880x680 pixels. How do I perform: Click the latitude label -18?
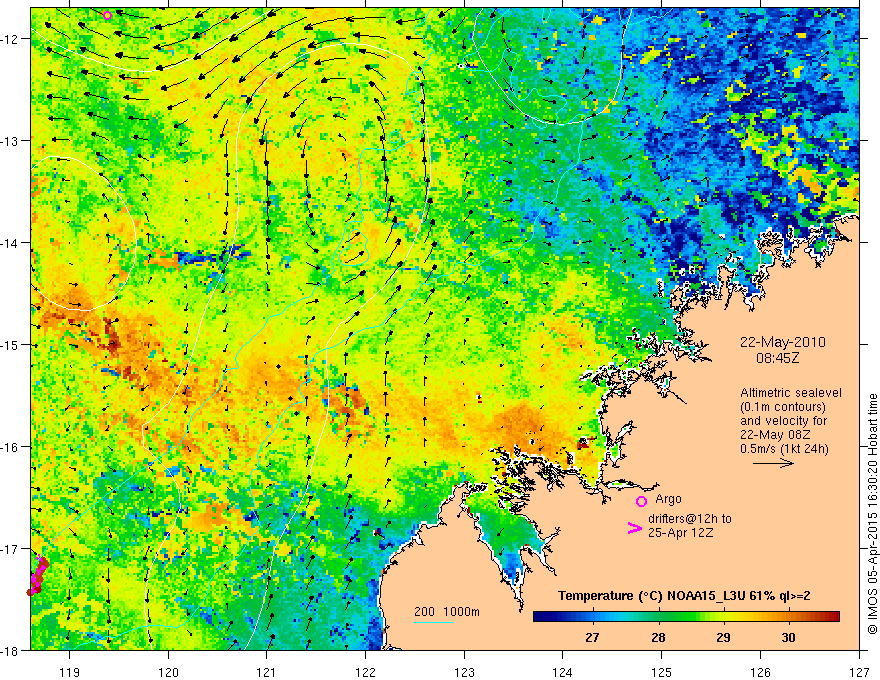[x=11, y=650]
